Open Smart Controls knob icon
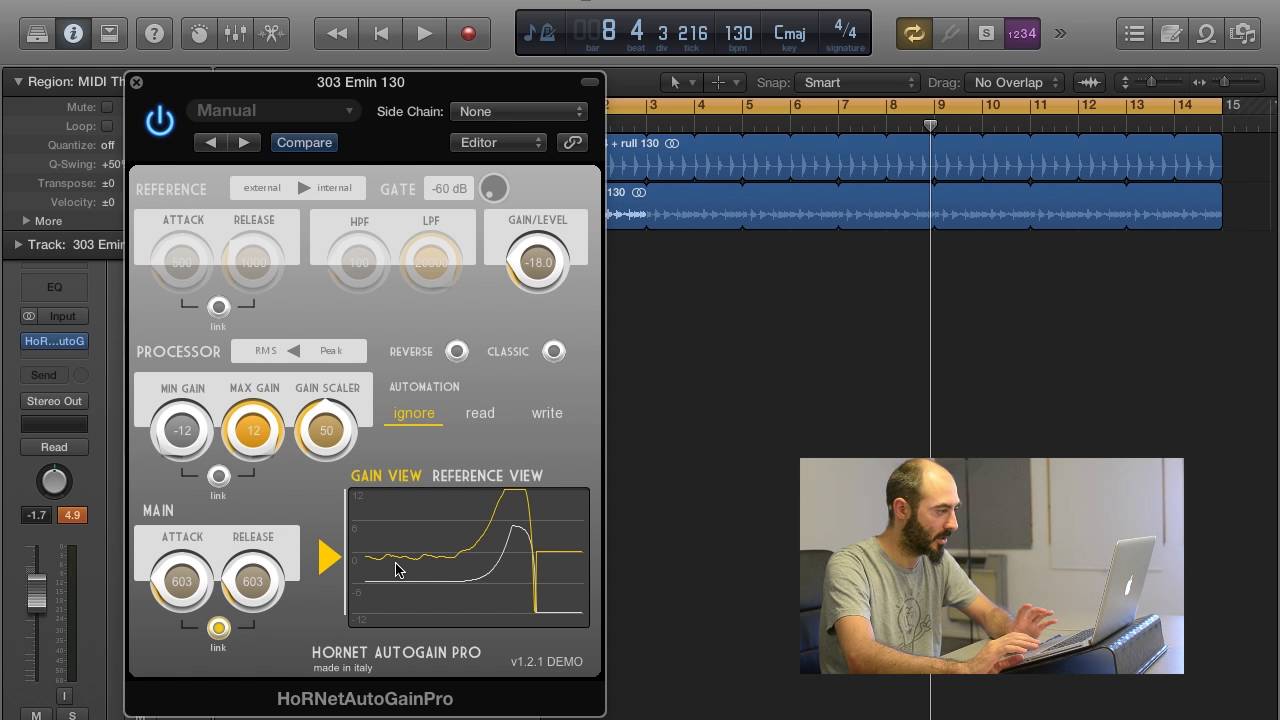Screen dimensions: 1280x720 (x=199, y=33)
